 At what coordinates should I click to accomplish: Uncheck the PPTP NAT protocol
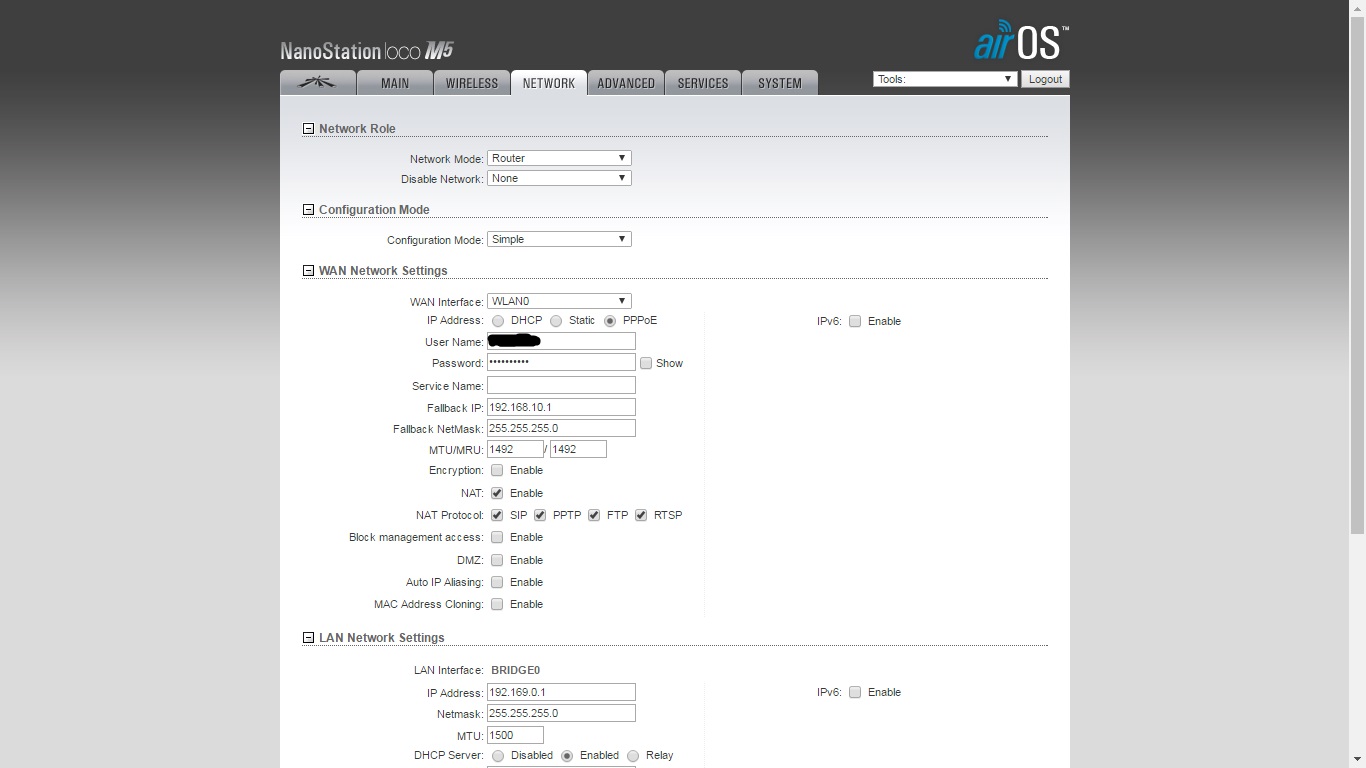point(540,515)
